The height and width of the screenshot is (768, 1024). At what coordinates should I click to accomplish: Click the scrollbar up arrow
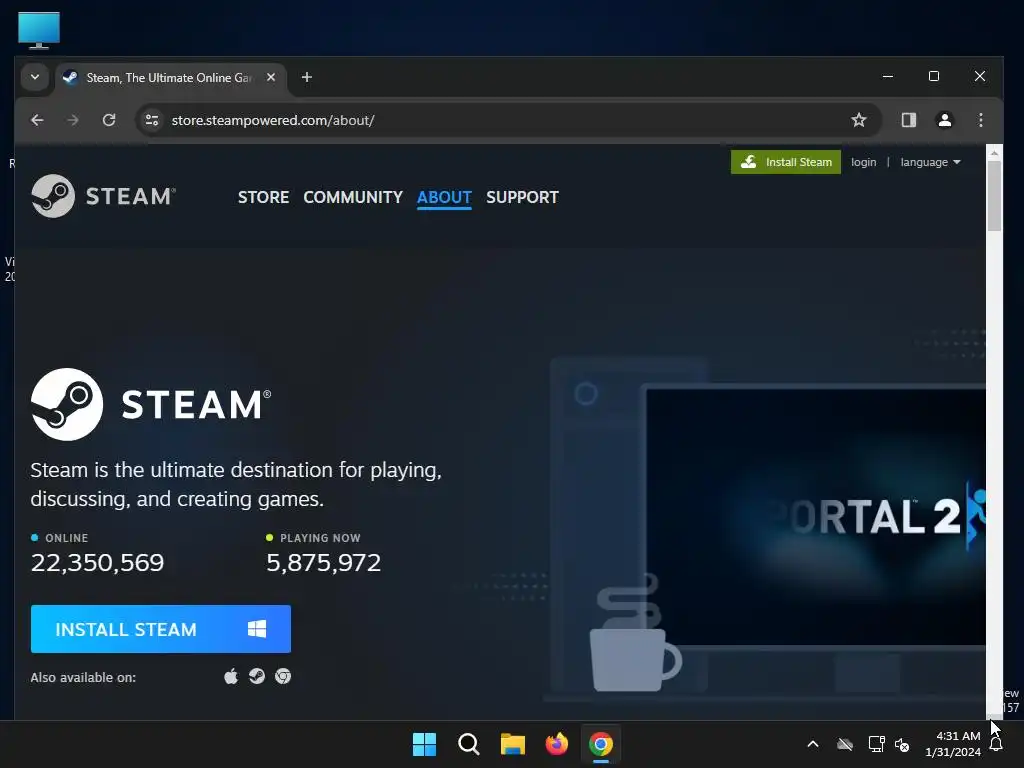click(x=994, y=152)
